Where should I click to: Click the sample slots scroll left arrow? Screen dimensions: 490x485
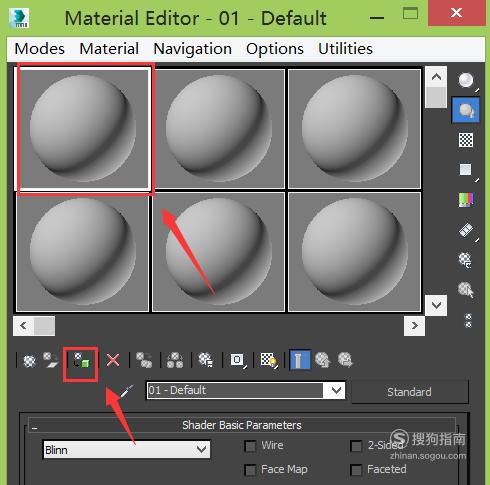coord(23,326)
